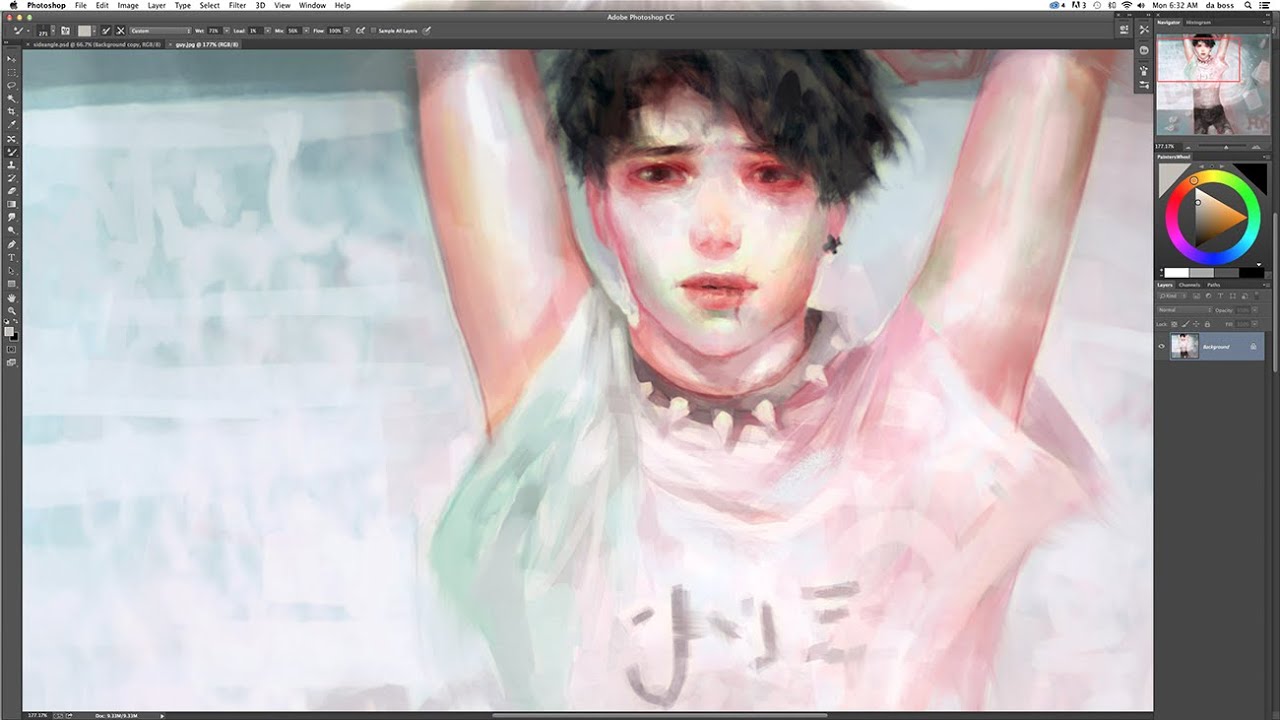
Task: Switch to the Channels tab
Action: point(1189,285)
